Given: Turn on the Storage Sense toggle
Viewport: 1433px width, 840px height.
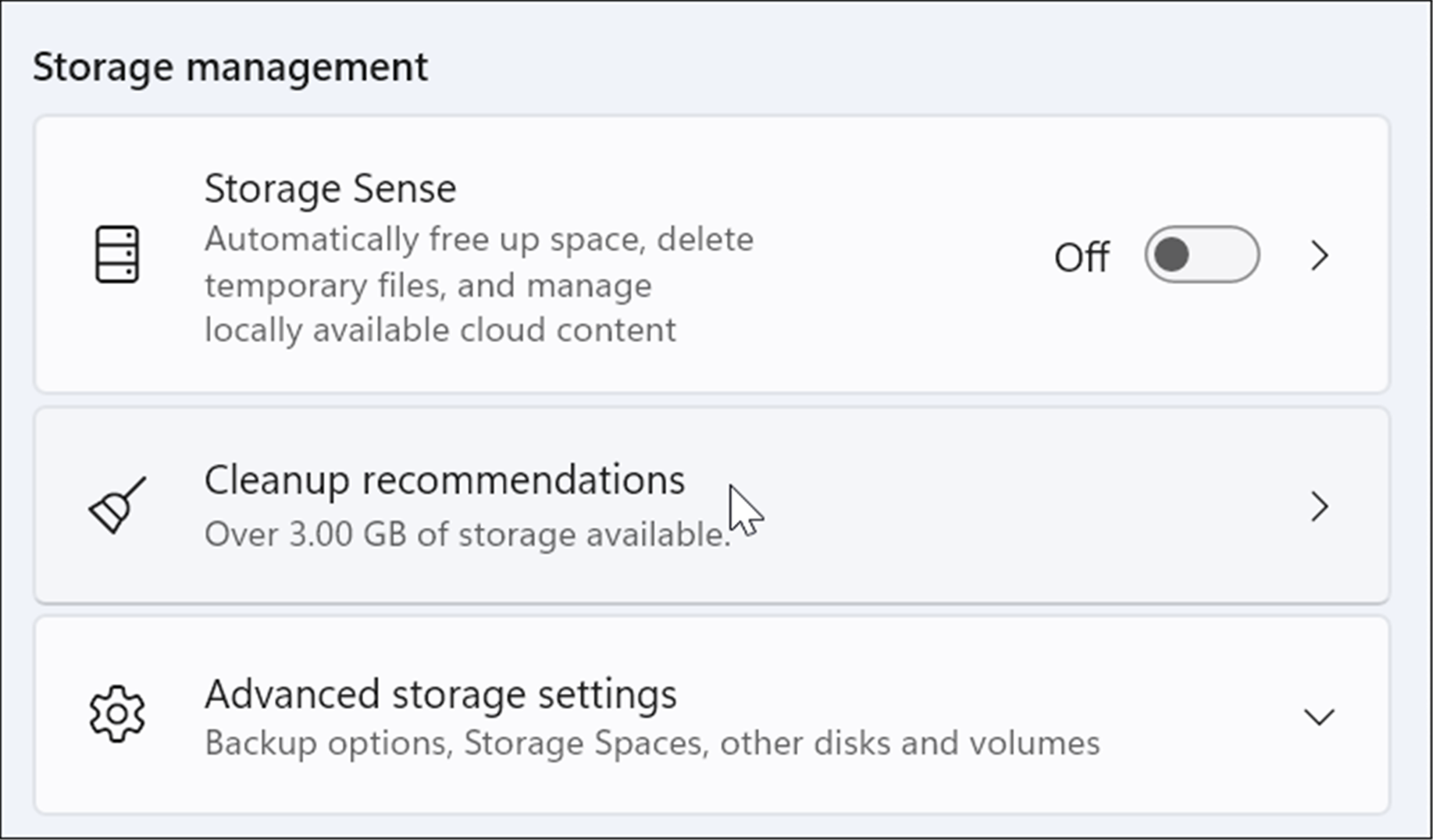Looking at the screenshot, I should pyautogui.click(x=1201, y=254).
